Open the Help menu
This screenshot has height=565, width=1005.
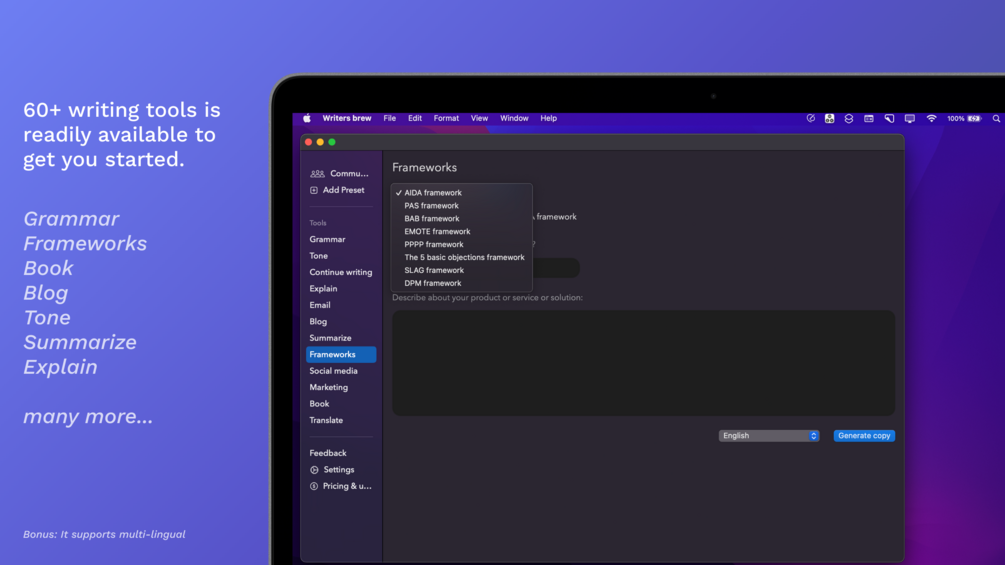click(x=549, y=118)
